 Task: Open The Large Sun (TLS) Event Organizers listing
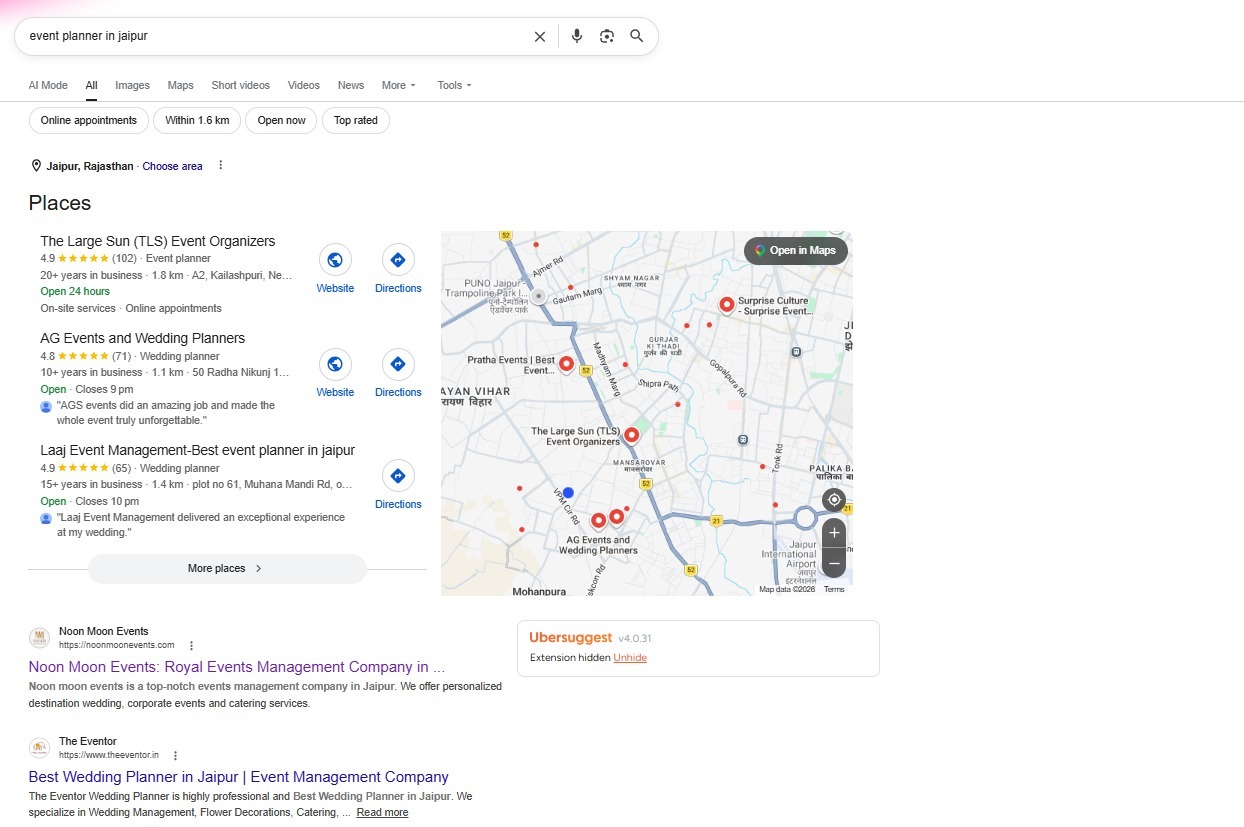click(x=158, y=241)
